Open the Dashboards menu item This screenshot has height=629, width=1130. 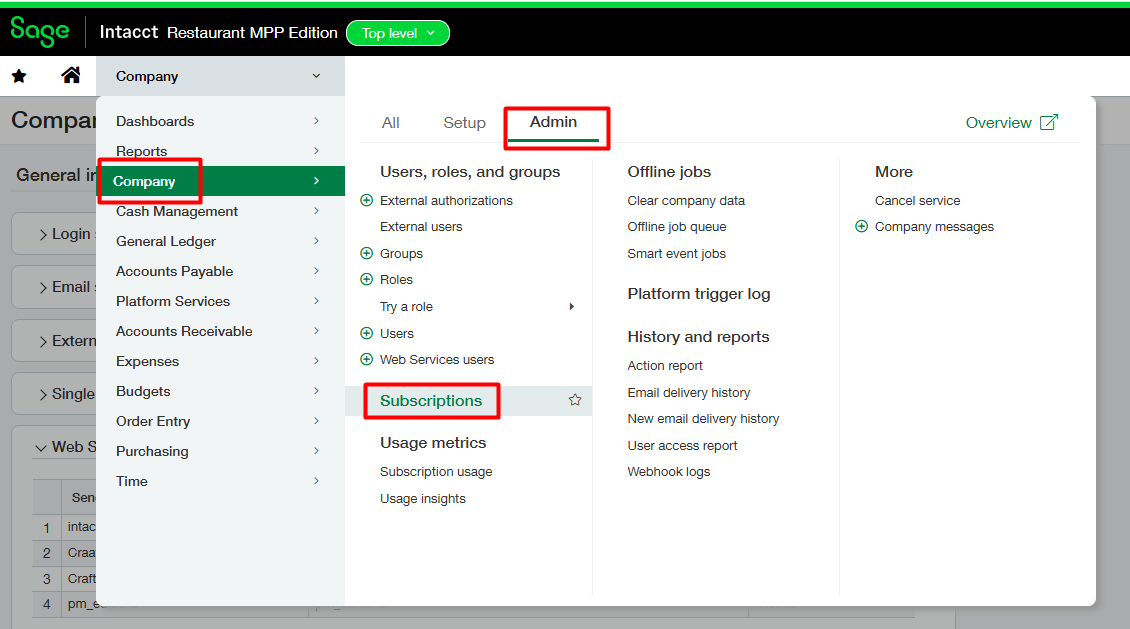point(221,121)
